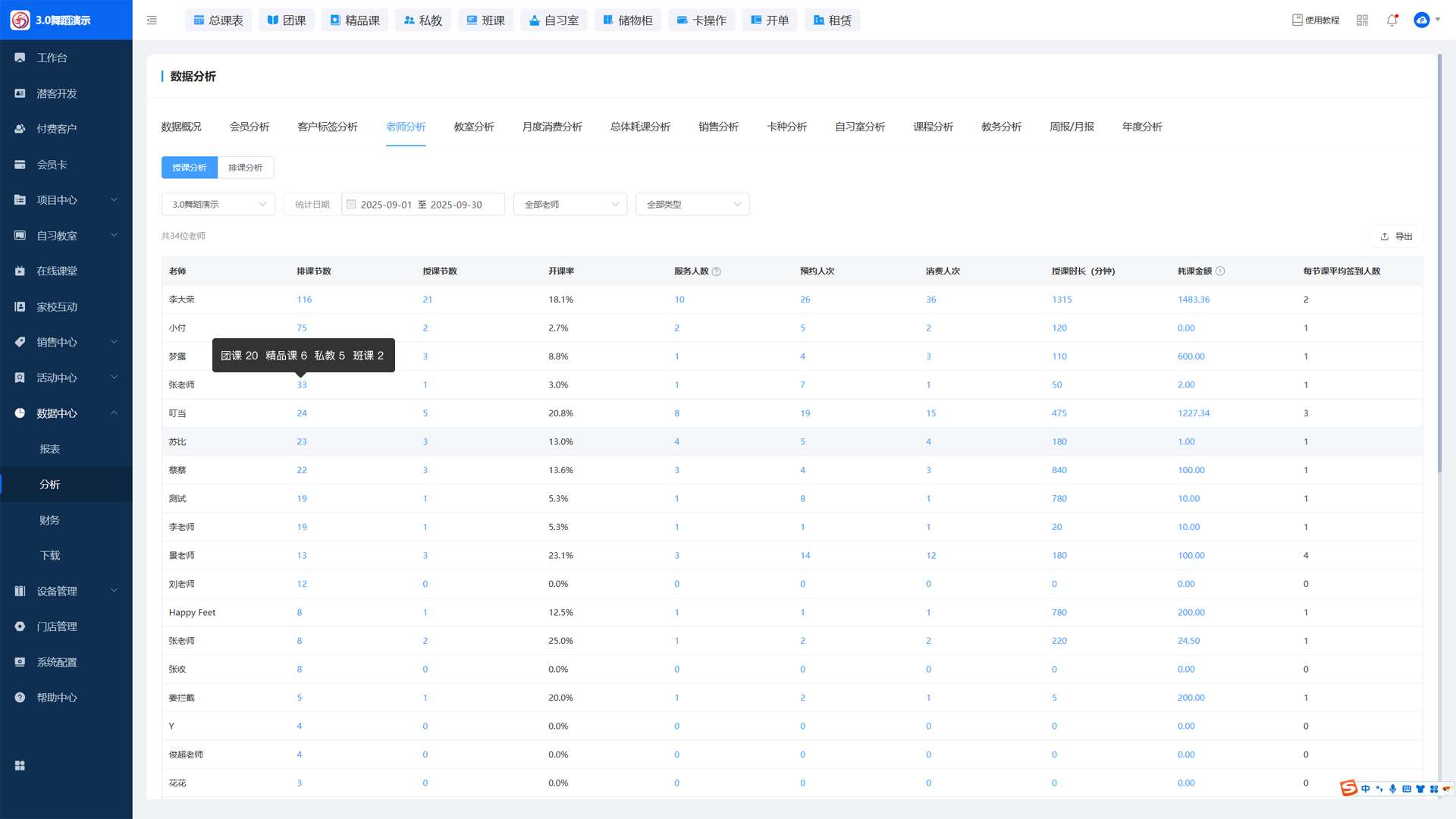Open the user avatar icon in top right
Image resolution: width=1456 pixels, height=819 pixels.
[1422, 20]
